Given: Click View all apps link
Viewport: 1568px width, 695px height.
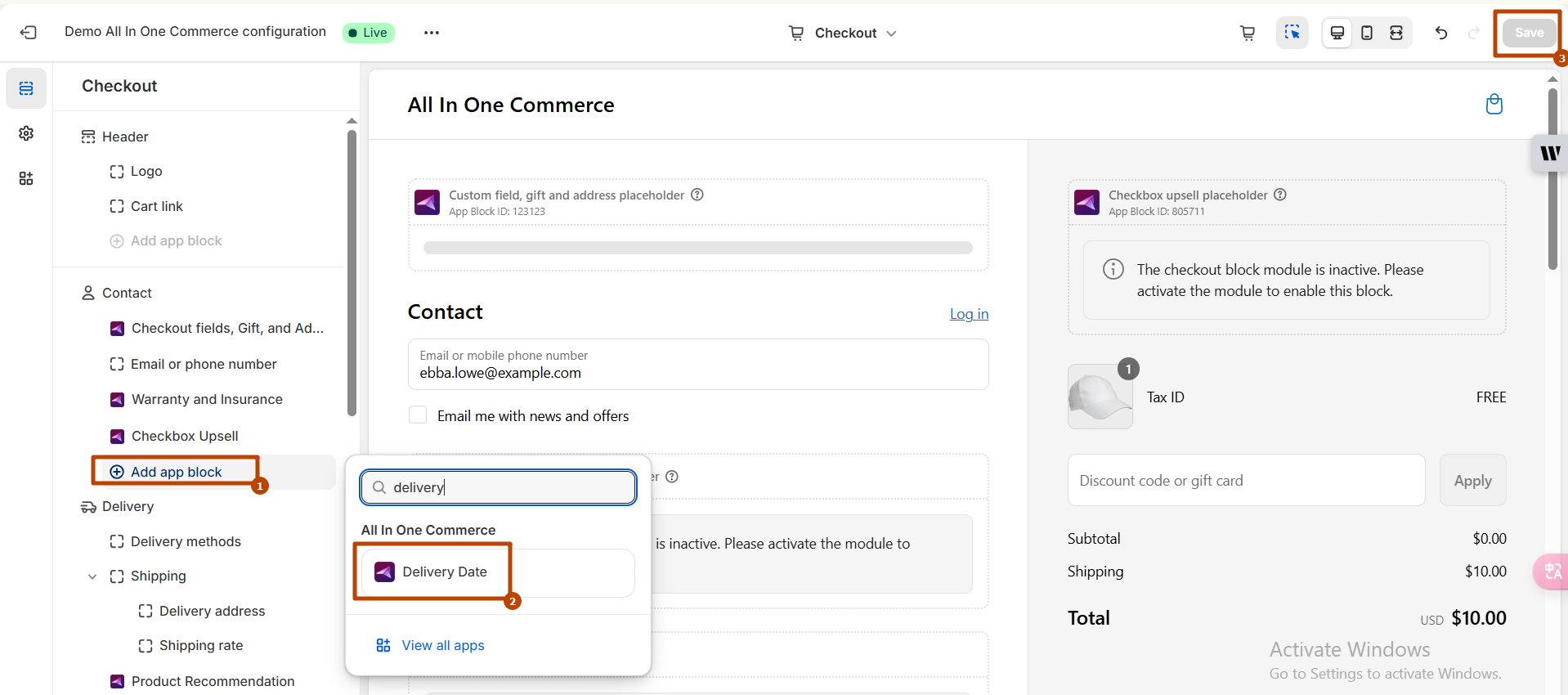Looking at the screenshot, I should [x=442, y=645].
